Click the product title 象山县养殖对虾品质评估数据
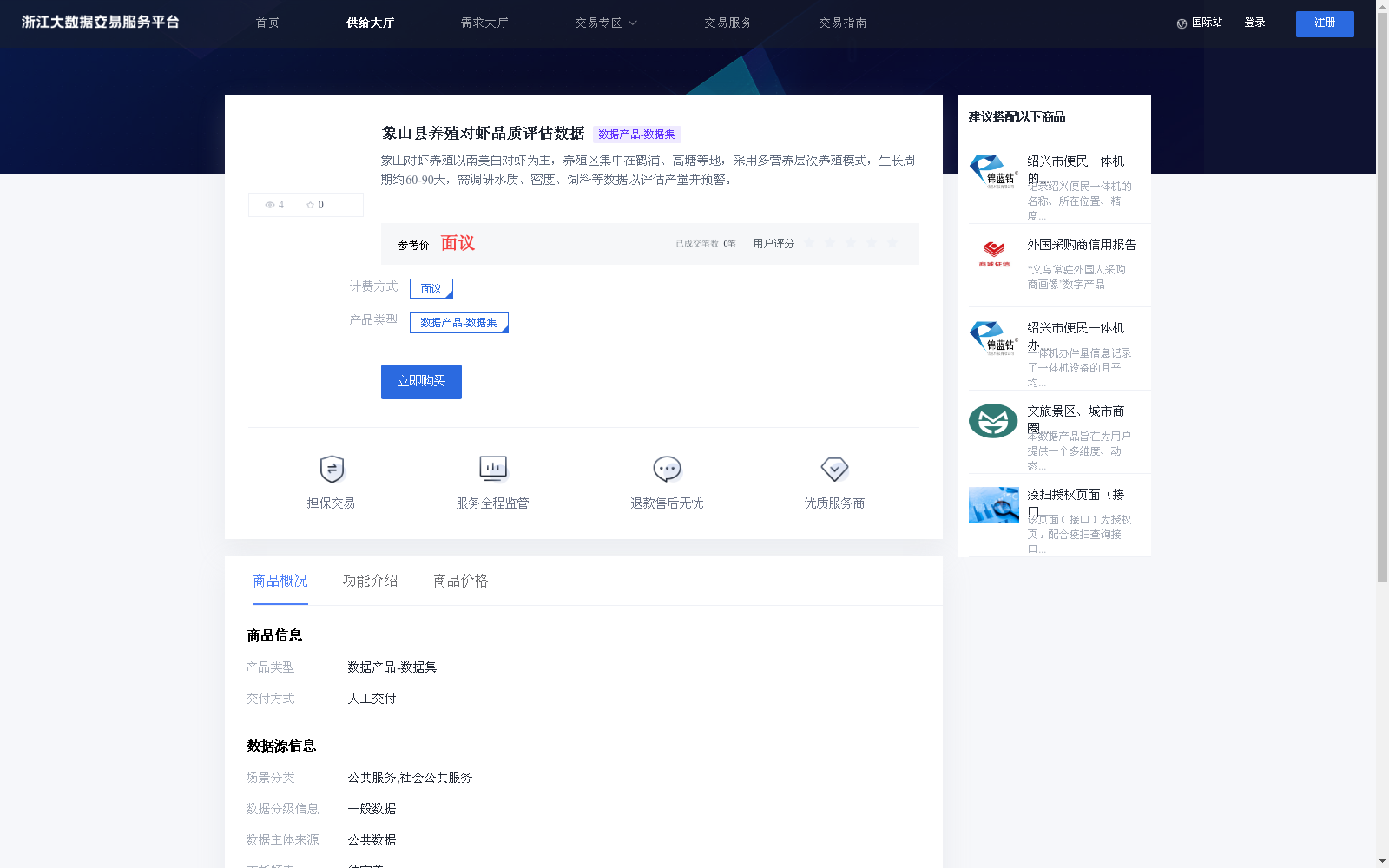 pyautogui.click(x=483, y=134)
